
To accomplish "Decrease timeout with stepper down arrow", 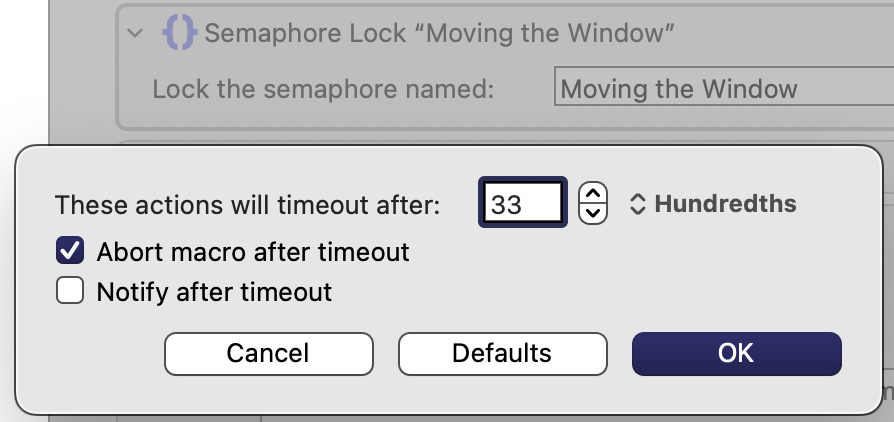I will tap(593, 213).
